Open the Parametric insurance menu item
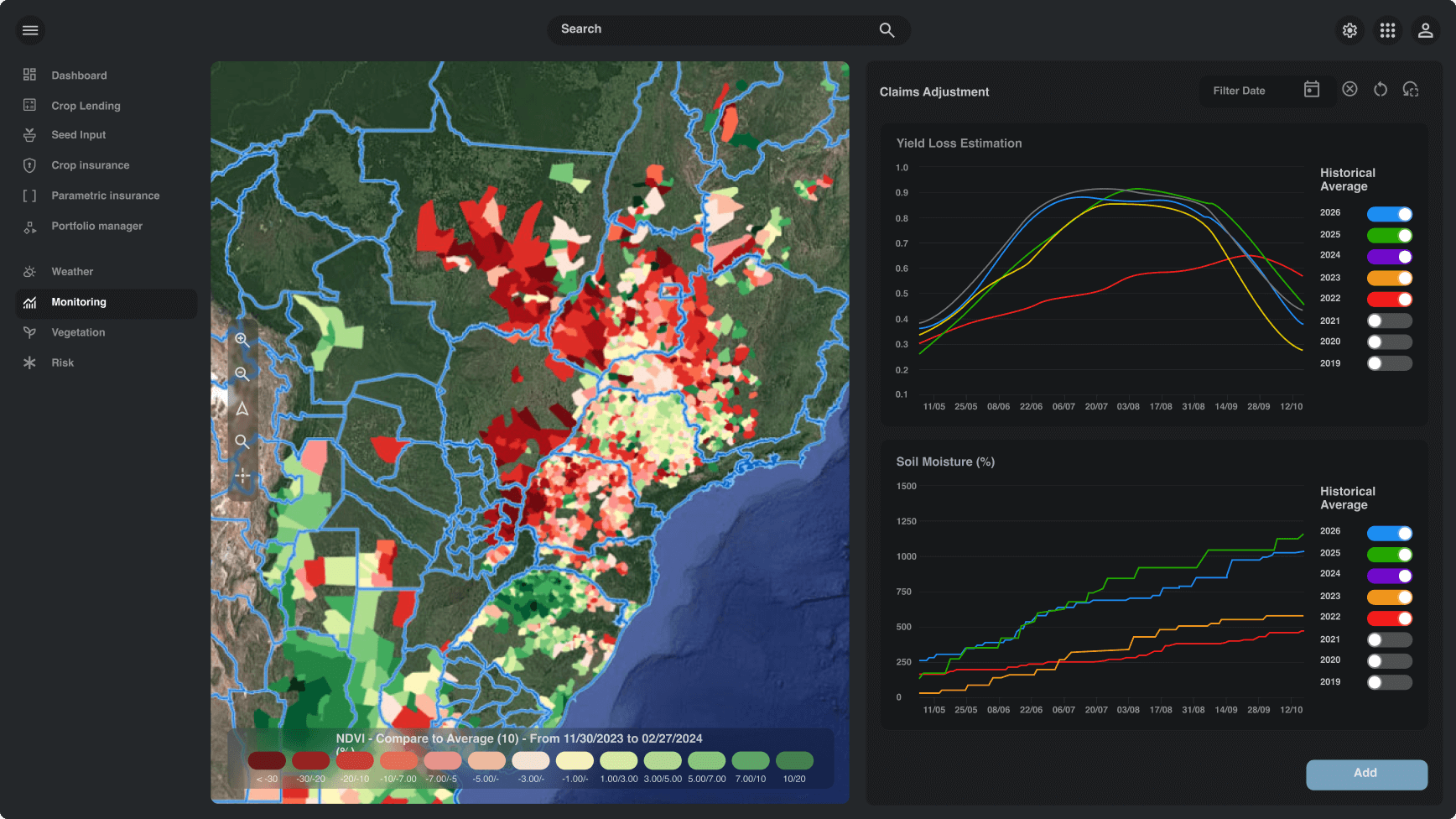The height and width of the screenshot is (819, 1456). (x=105, y=196)
